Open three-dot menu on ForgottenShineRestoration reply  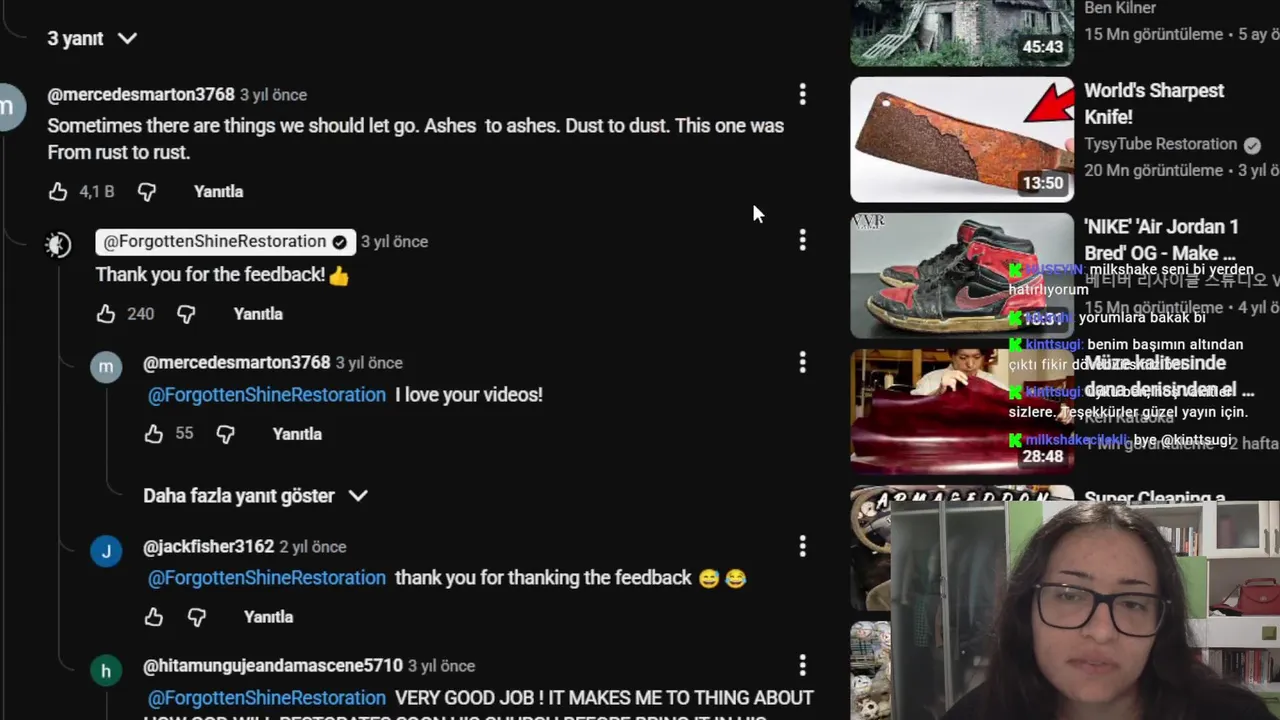(802, 240)
